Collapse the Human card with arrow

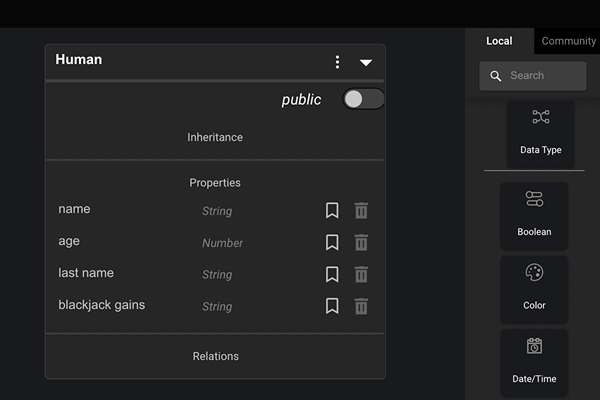pos(366,62)
